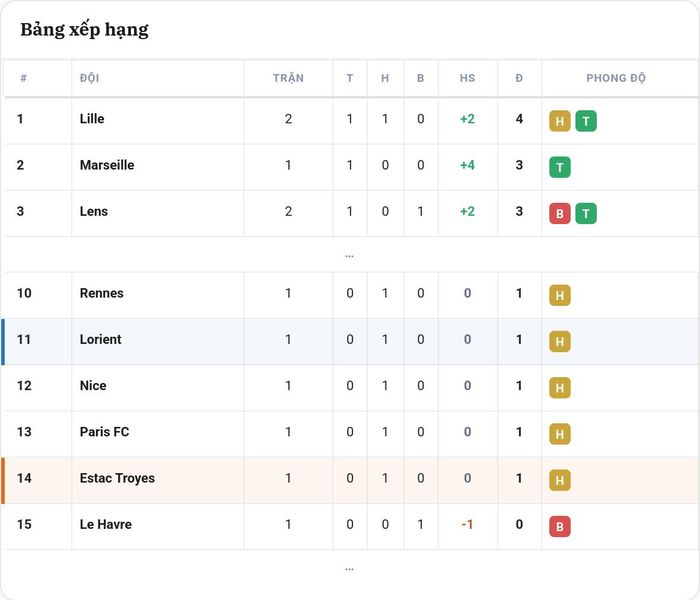Viewport: 700px width, 600px height.
Task: Click Estac Troyes' yellow H form badge
Action: coord(559,480)
